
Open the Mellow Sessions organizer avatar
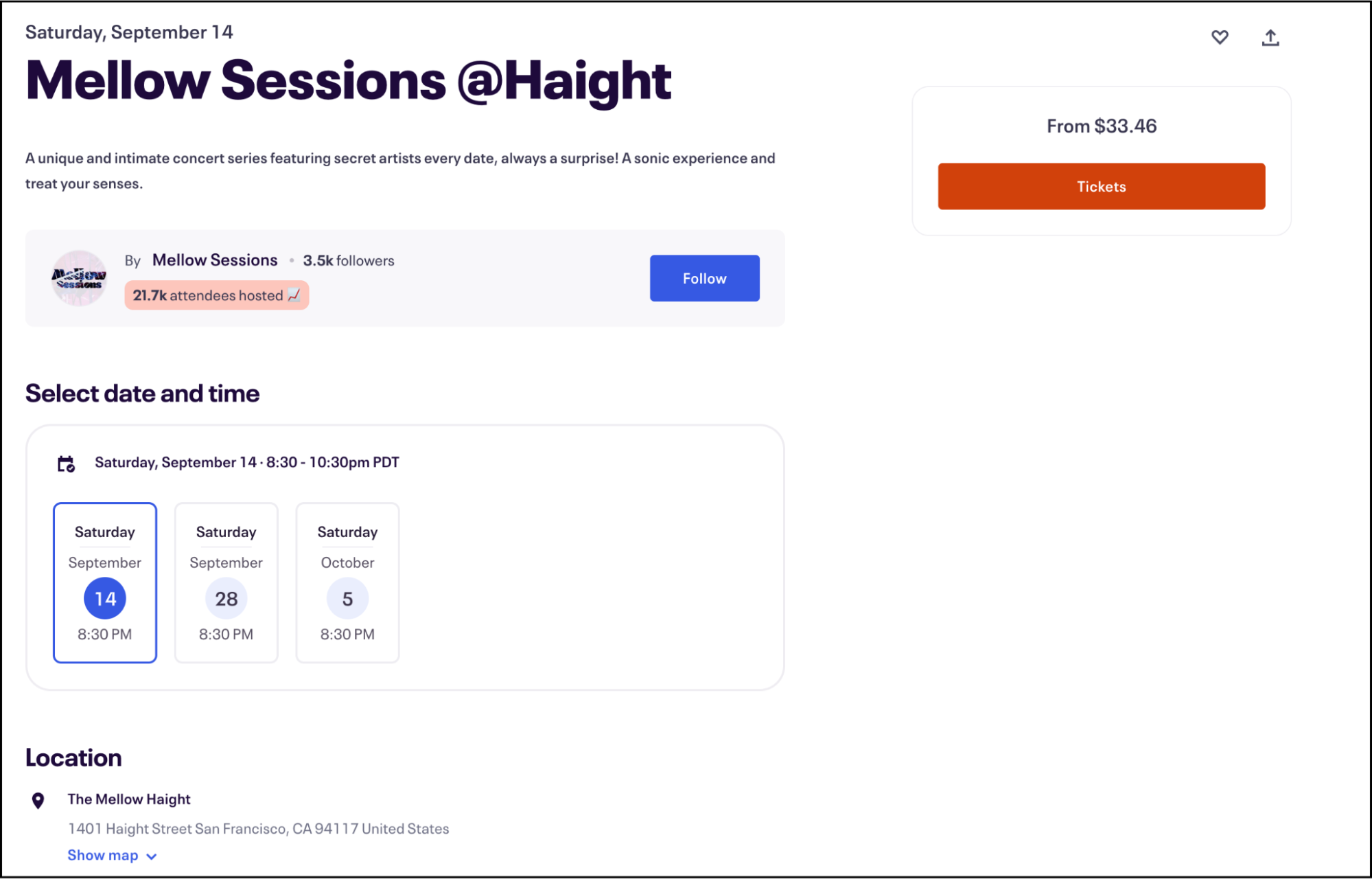(78, 277)
